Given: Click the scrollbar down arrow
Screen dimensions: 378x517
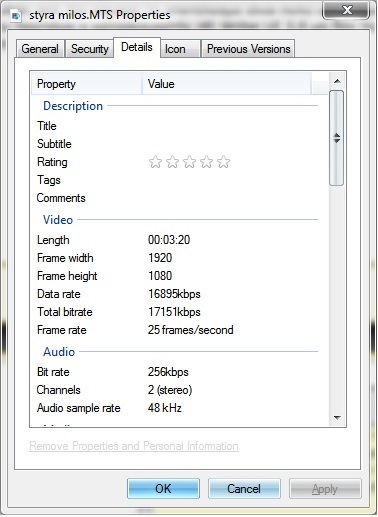Looking at the screenshot, I should click(337, 417).
